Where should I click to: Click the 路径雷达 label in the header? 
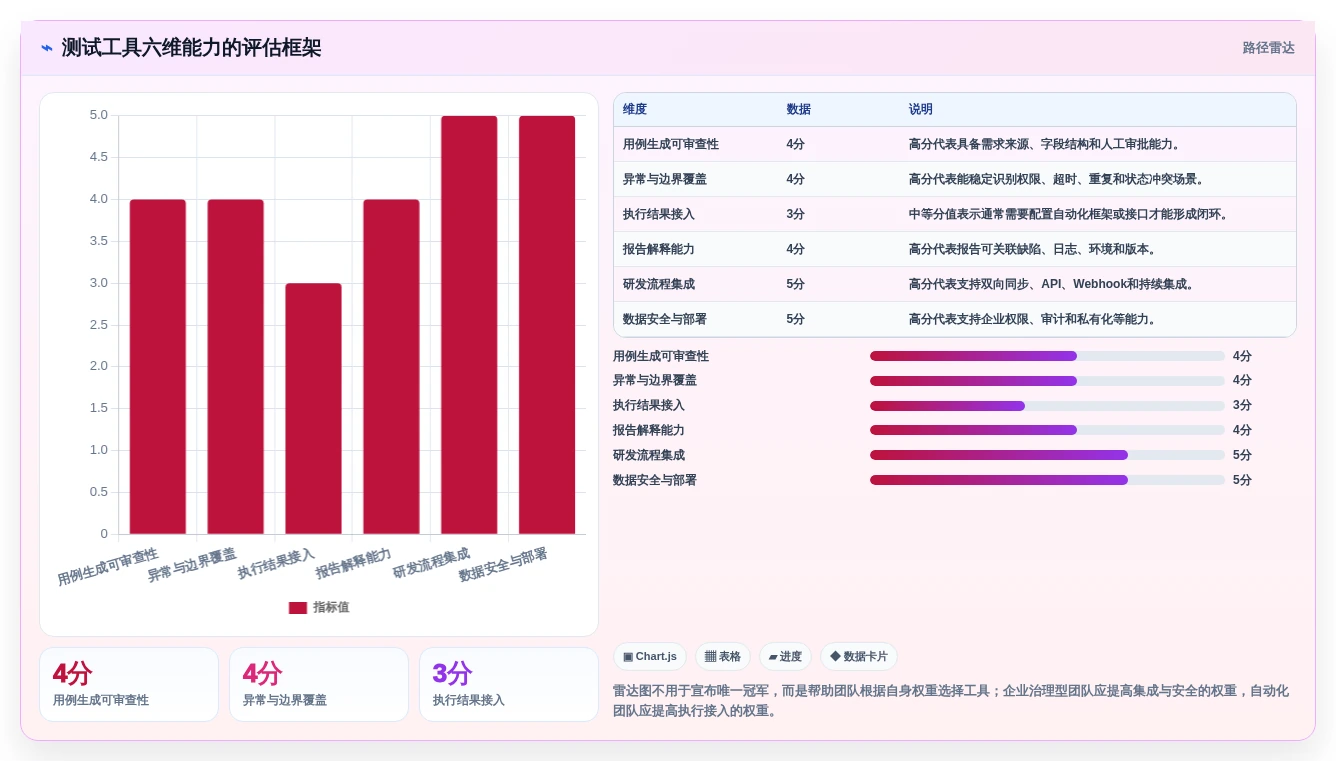tap(1268, 48)
